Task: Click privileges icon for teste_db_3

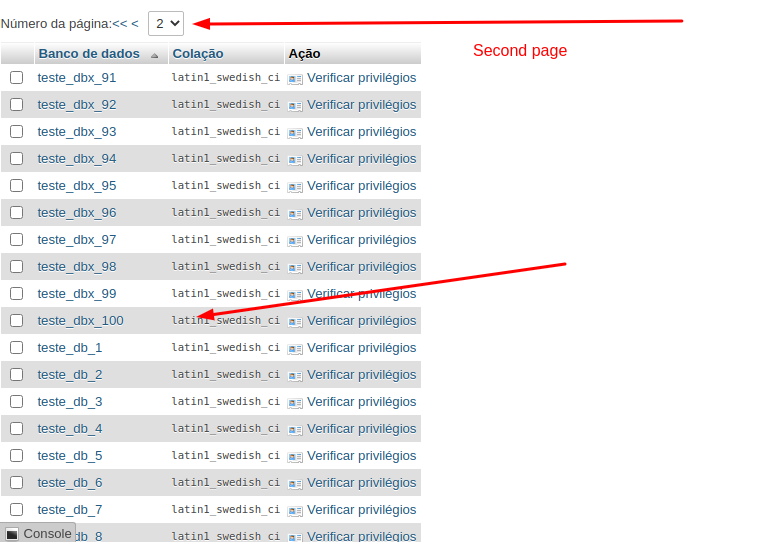Action: pos(295,403)
